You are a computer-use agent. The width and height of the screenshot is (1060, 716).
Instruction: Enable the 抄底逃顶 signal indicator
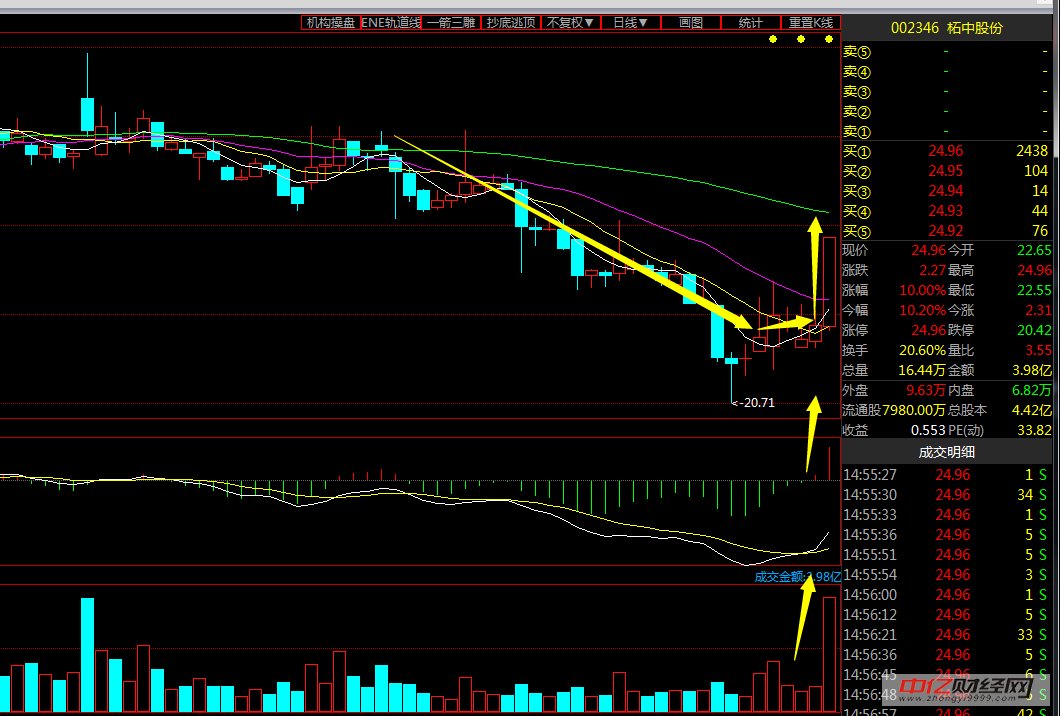pyautogui.click(x=510, y=22)
